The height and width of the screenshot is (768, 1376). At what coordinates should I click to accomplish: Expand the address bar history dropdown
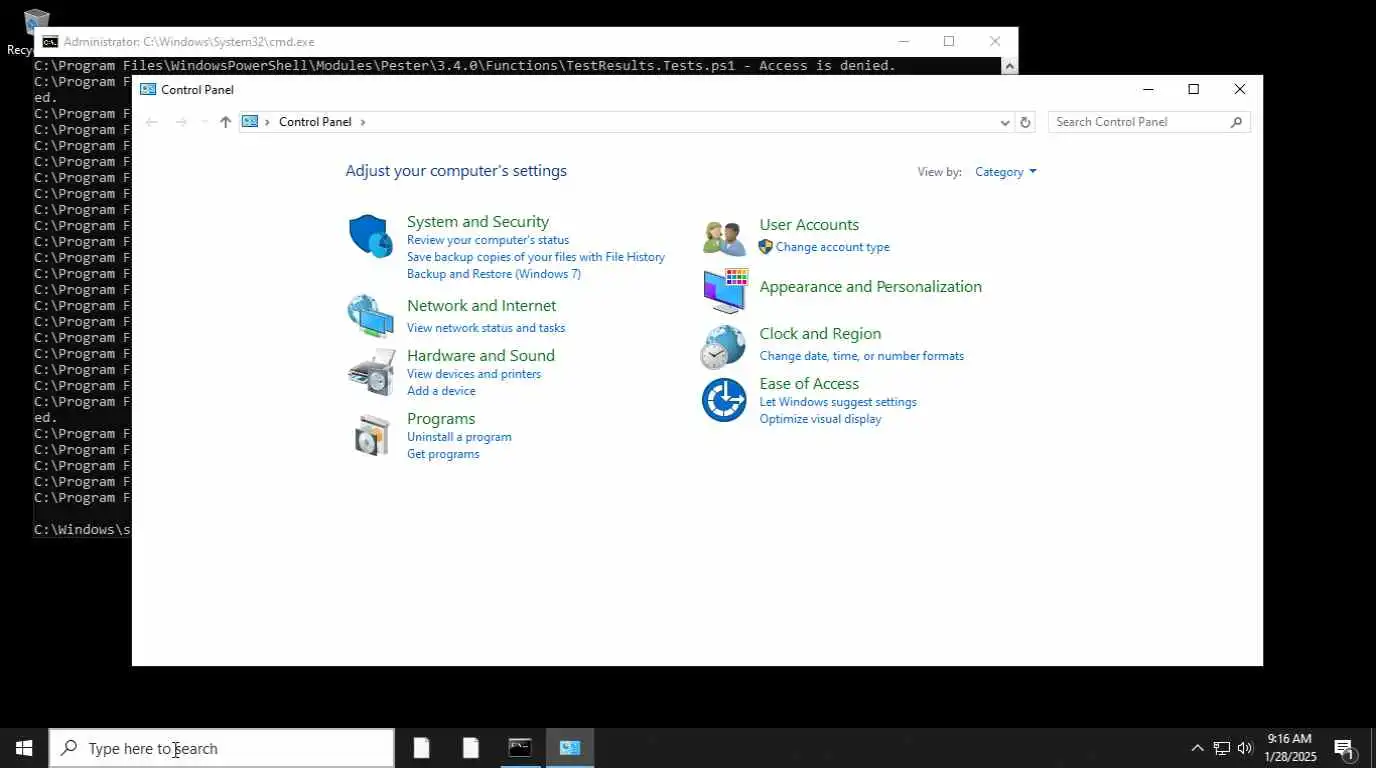(x=1005, y=122)
